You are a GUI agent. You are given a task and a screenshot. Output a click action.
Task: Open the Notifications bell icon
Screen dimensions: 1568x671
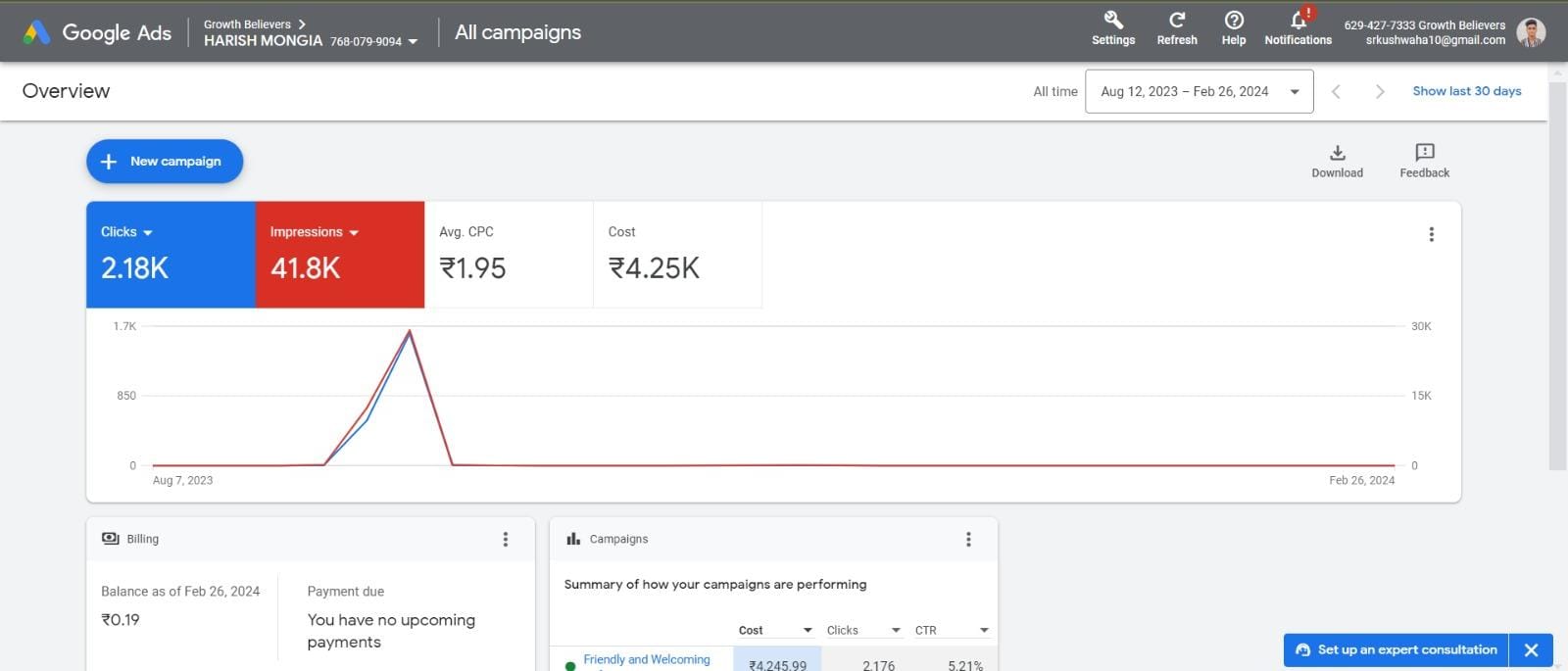(1298, 22)
